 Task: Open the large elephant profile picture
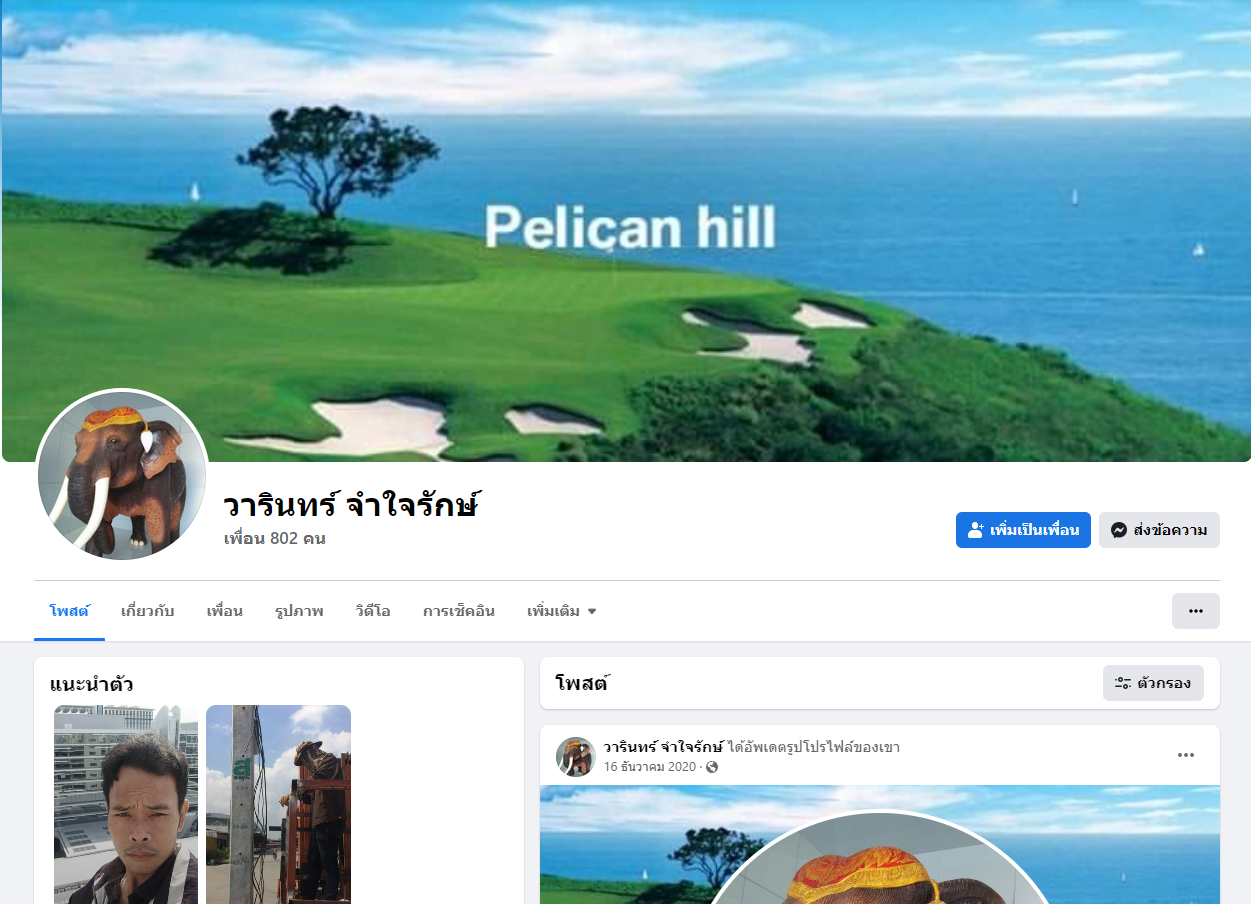point(122,474)
